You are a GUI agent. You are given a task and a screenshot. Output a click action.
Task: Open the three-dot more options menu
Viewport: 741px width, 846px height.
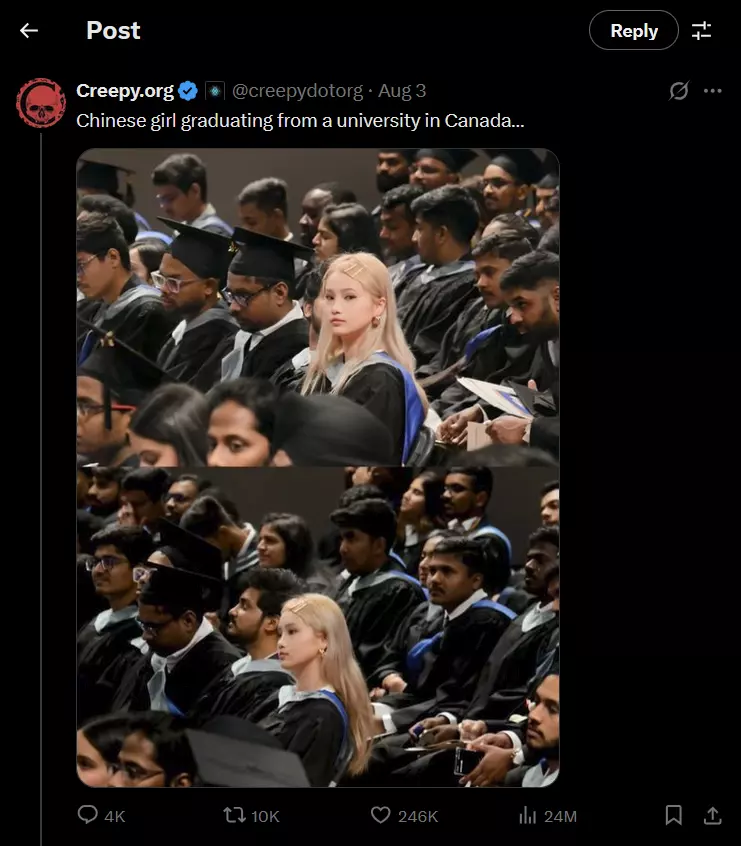click(x=712, y=91)
